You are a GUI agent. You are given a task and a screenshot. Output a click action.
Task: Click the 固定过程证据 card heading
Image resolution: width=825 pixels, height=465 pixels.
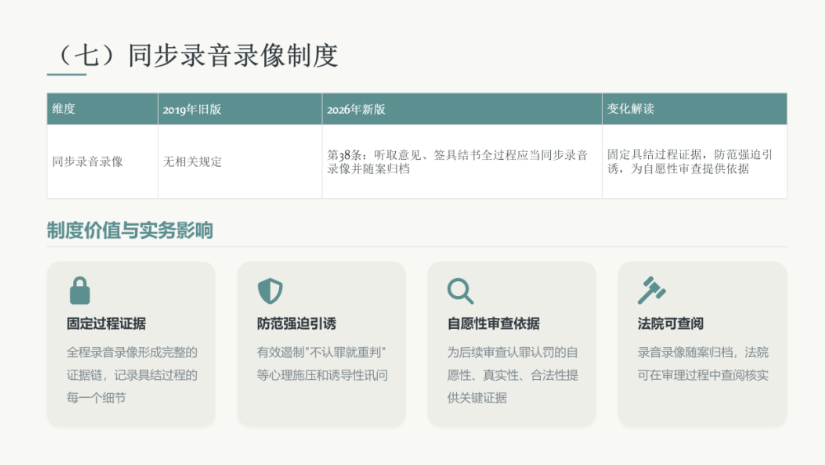click(x=106, y=324)
